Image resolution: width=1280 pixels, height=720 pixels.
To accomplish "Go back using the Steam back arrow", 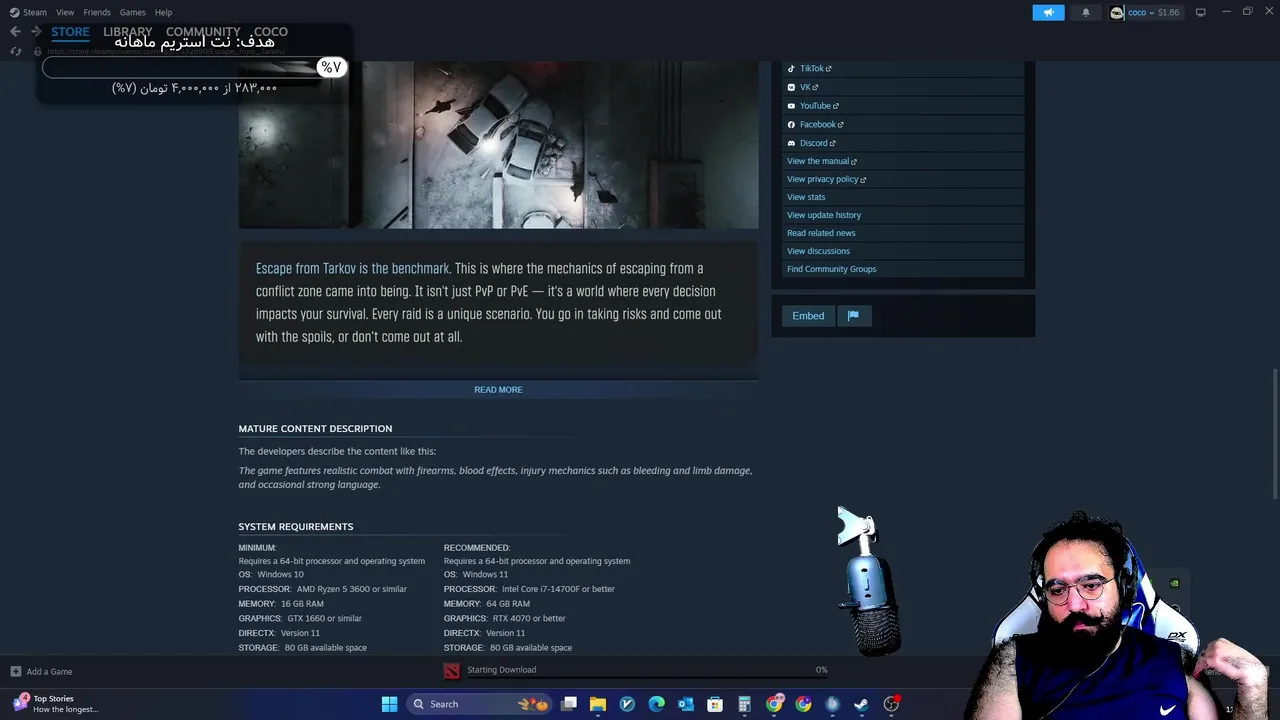I will coord(15,32).
